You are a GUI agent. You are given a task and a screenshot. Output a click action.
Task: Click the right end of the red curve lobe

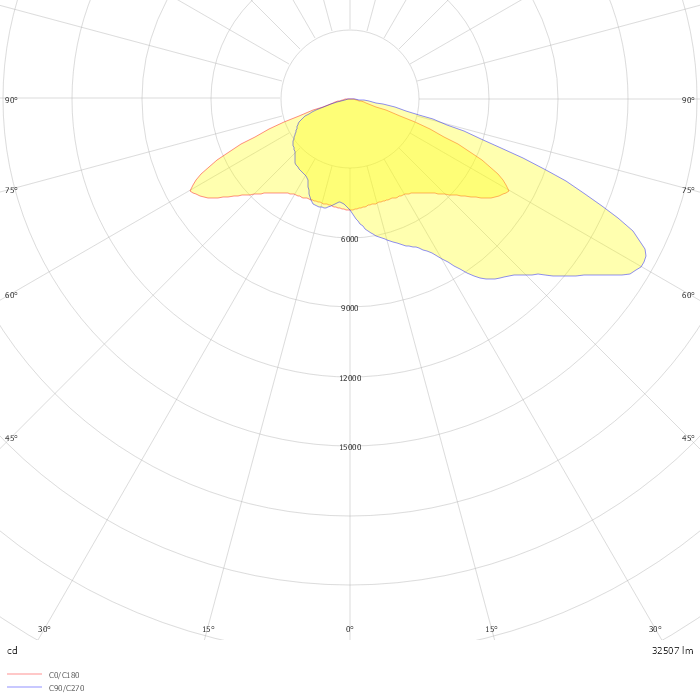(x=508, y=190)
